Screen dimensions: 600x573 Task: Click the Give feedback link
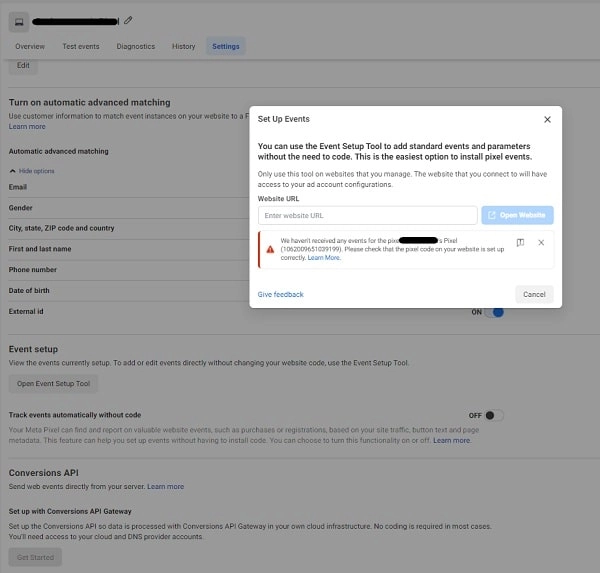tap(280, 294)
